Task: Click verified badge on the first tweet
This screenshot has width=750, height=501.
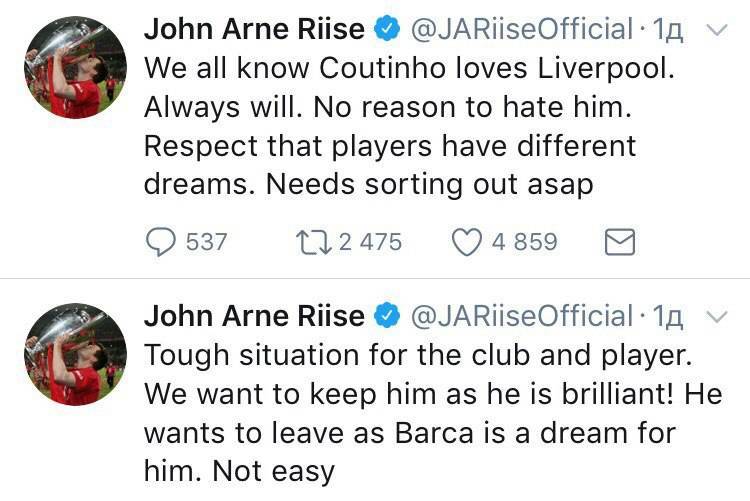Action: [387, 30]
